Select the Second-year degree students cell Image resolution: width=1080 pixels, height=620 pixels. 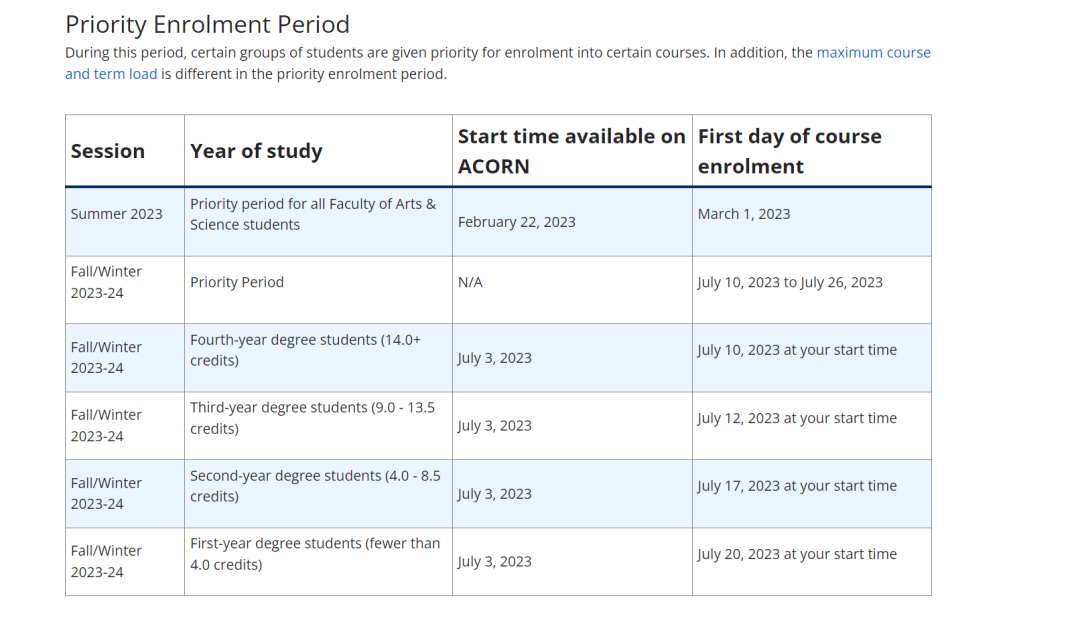(x=315, y=486)
